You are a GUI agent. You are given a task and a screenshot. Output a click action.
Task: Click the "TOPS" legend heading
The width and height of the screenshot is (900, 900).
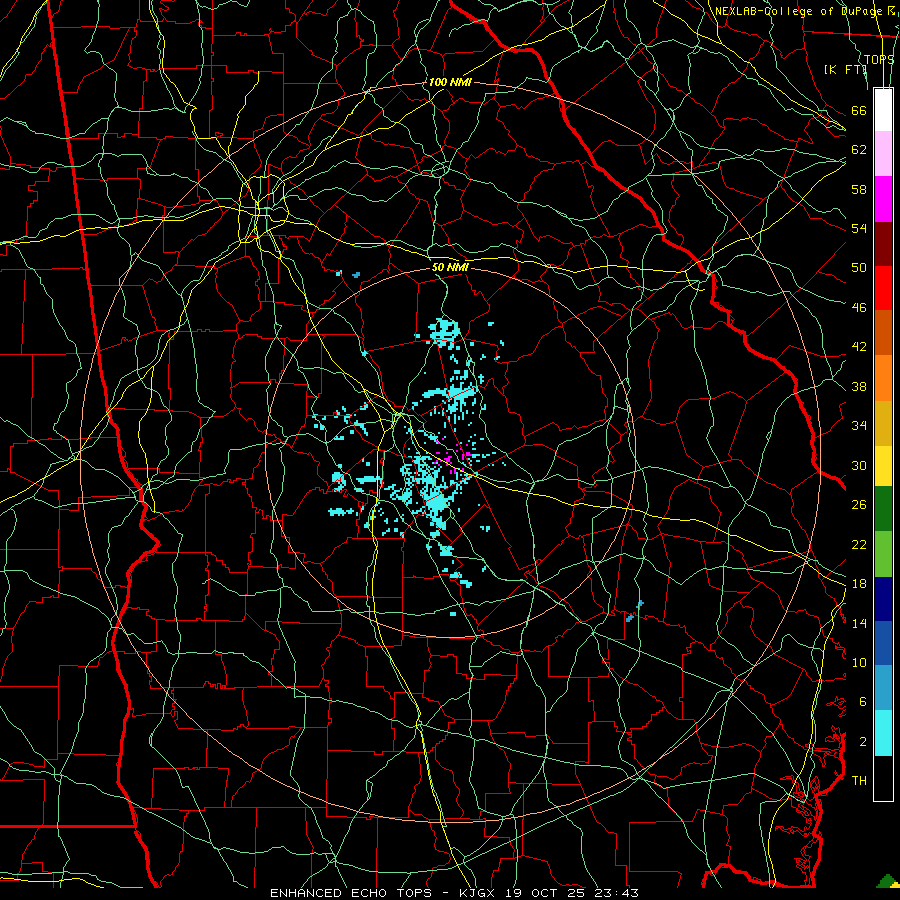click(x=879, y=59)
